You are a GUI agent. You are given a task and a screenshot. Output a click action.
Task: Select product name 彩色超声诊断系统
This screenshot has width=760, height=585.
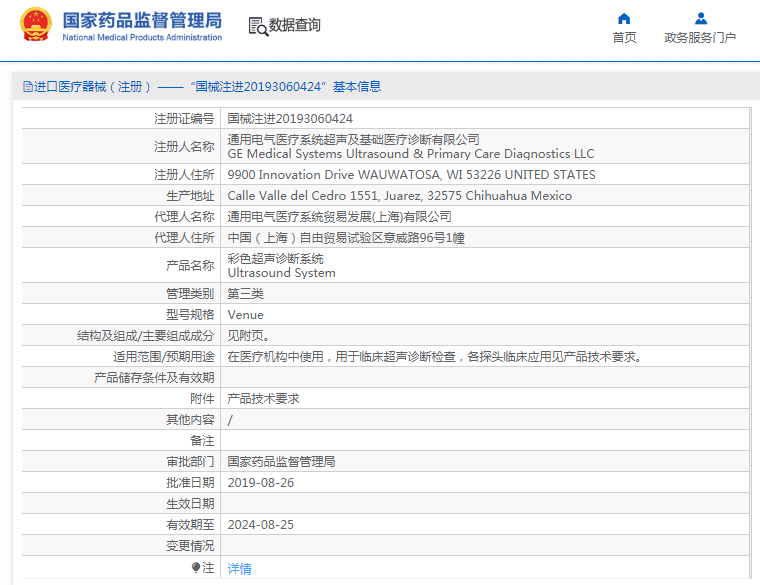click(275, 259)
